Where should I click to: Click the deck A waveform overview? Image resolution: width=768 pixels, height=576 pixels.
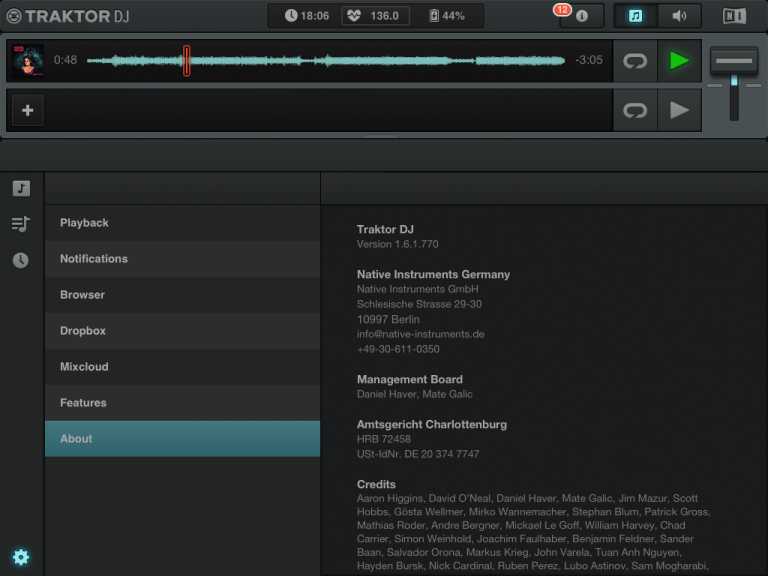[326, 61]
